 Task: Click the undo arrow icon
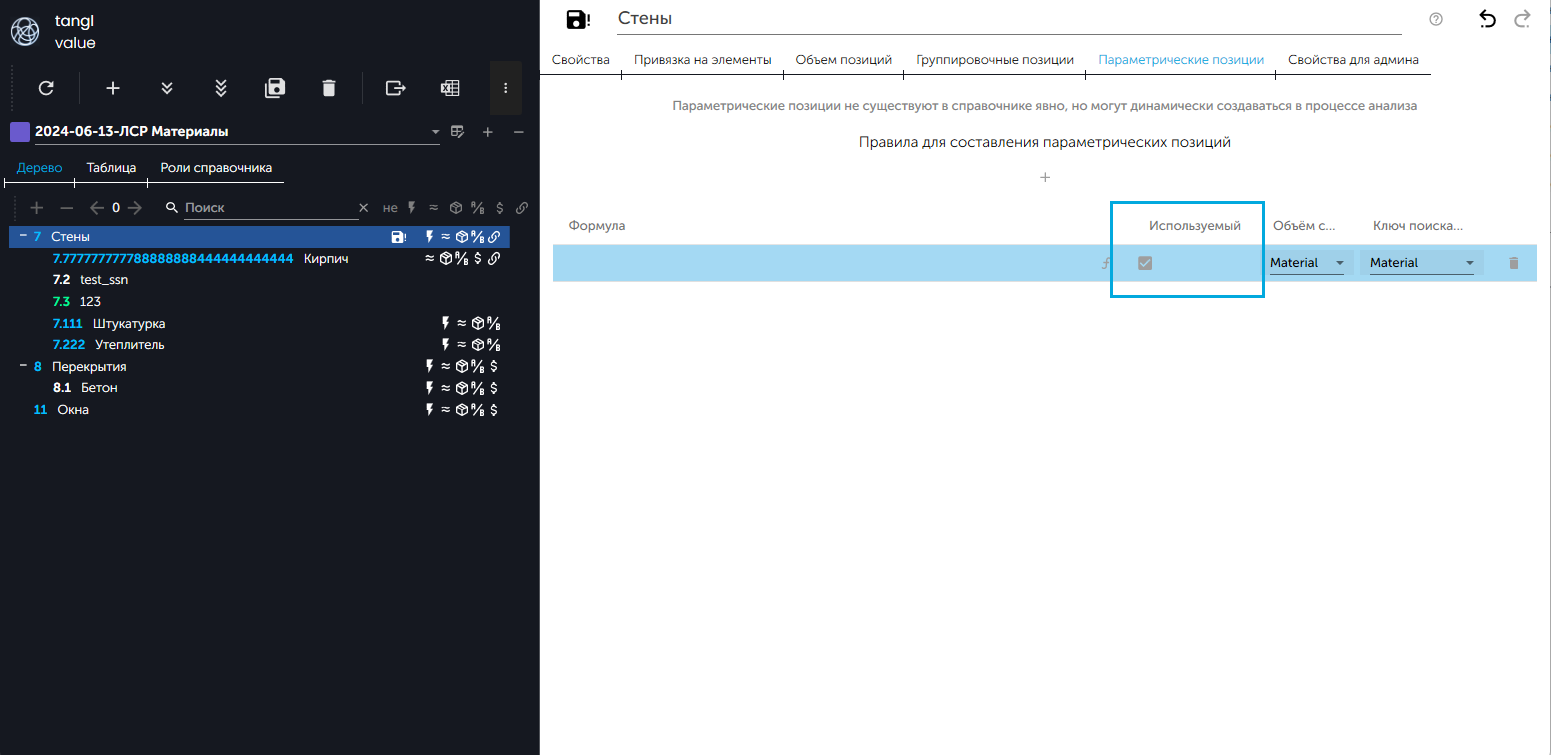pyautogui.click(x=1488, y=19)
